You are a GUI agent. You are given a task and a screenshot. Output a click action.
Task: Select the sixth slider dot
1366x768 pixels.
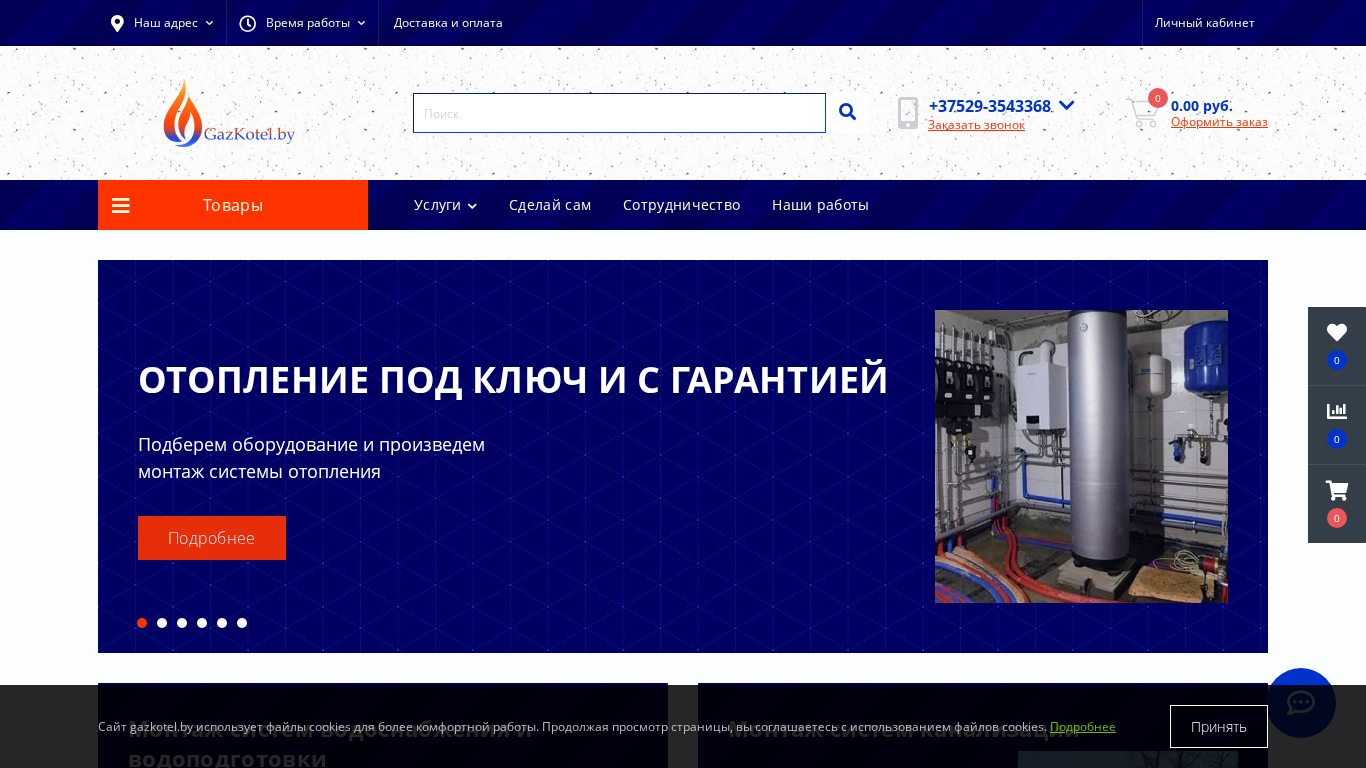[x=242, y=623]
